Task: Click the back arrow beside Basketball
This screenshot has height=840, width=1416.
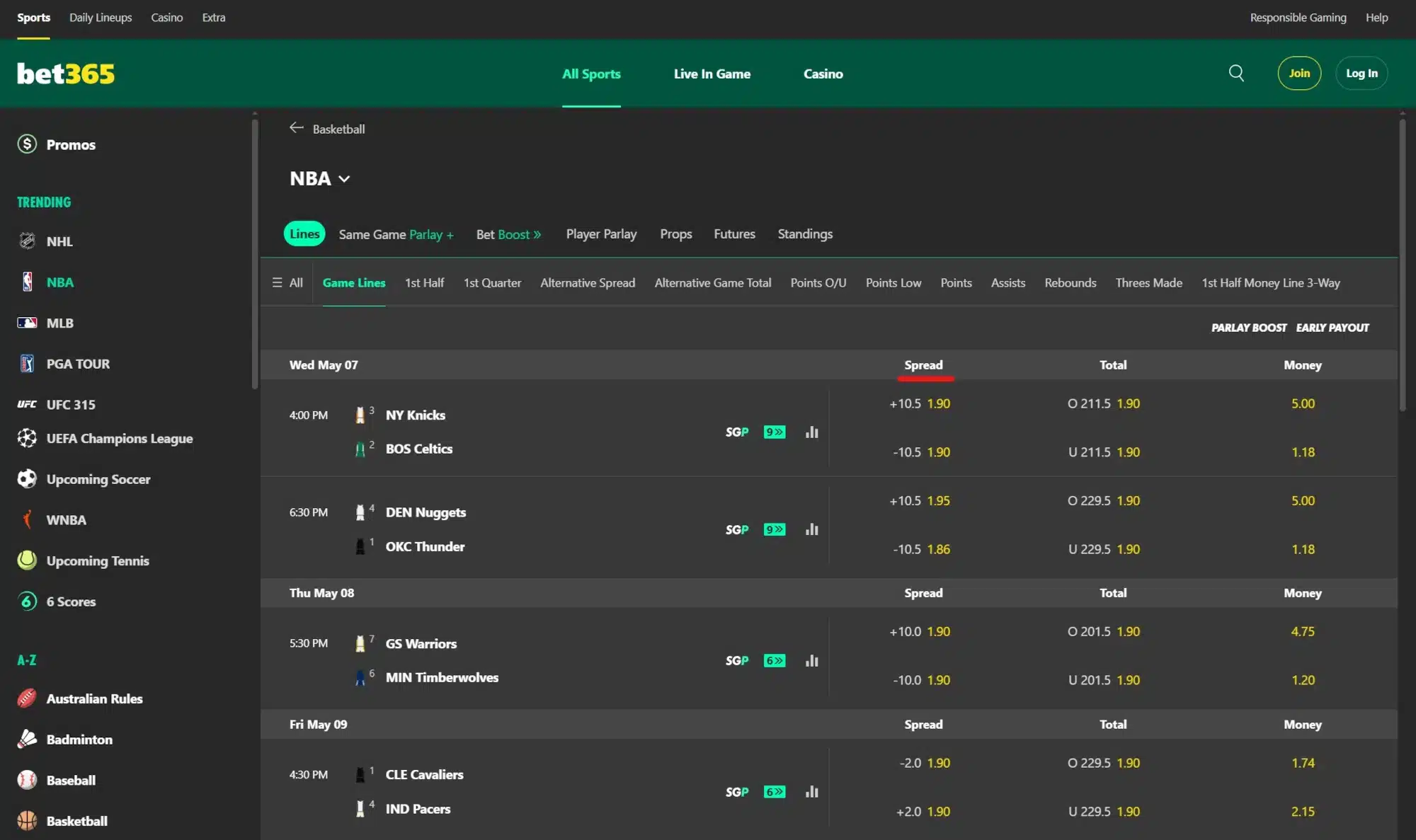Action: pyautogui.click(x=297, y=128)
